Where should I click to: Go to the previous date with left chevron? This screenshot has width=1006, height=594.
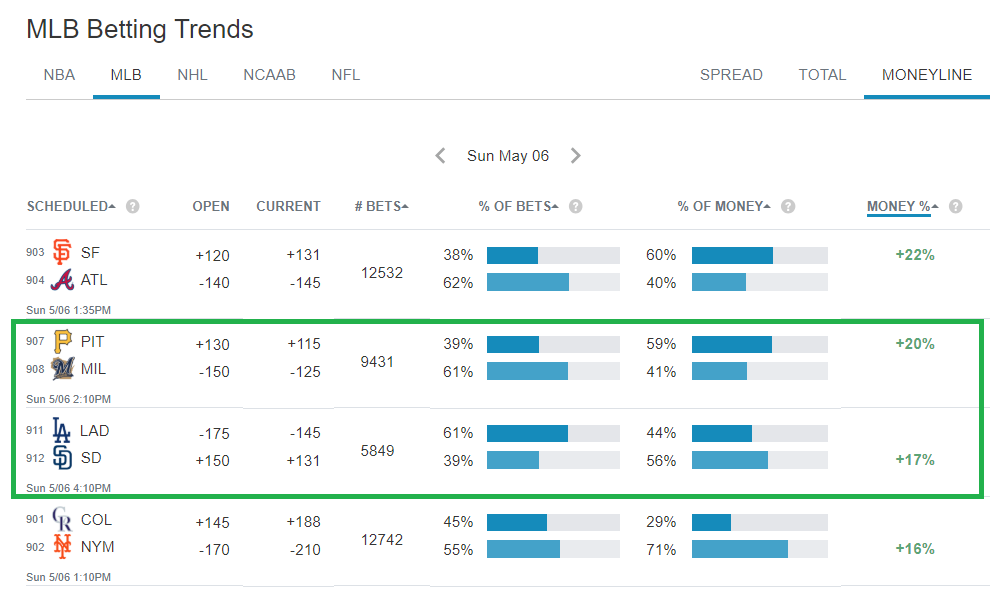[440, 156]
